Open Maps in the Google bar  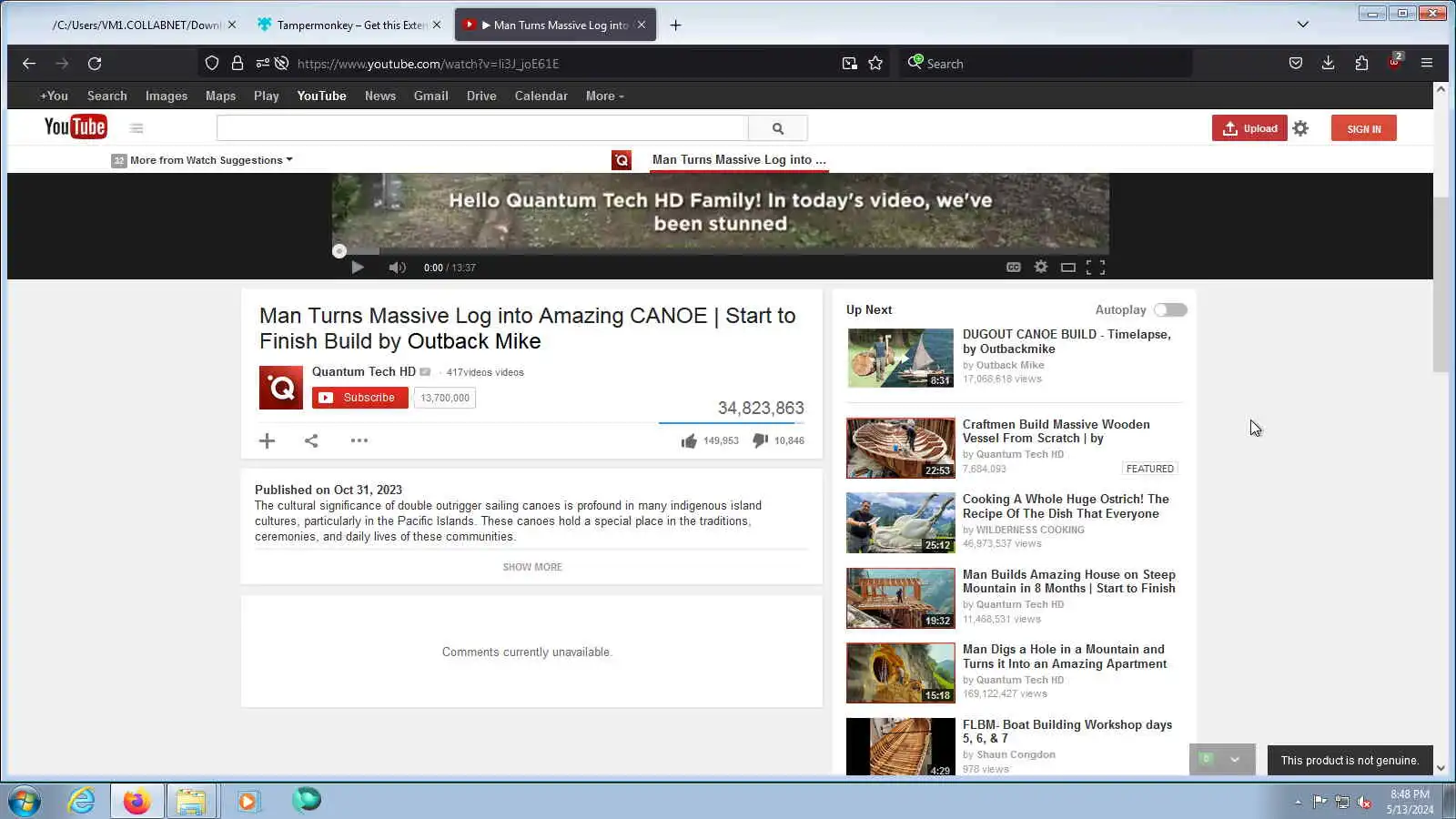220,96
